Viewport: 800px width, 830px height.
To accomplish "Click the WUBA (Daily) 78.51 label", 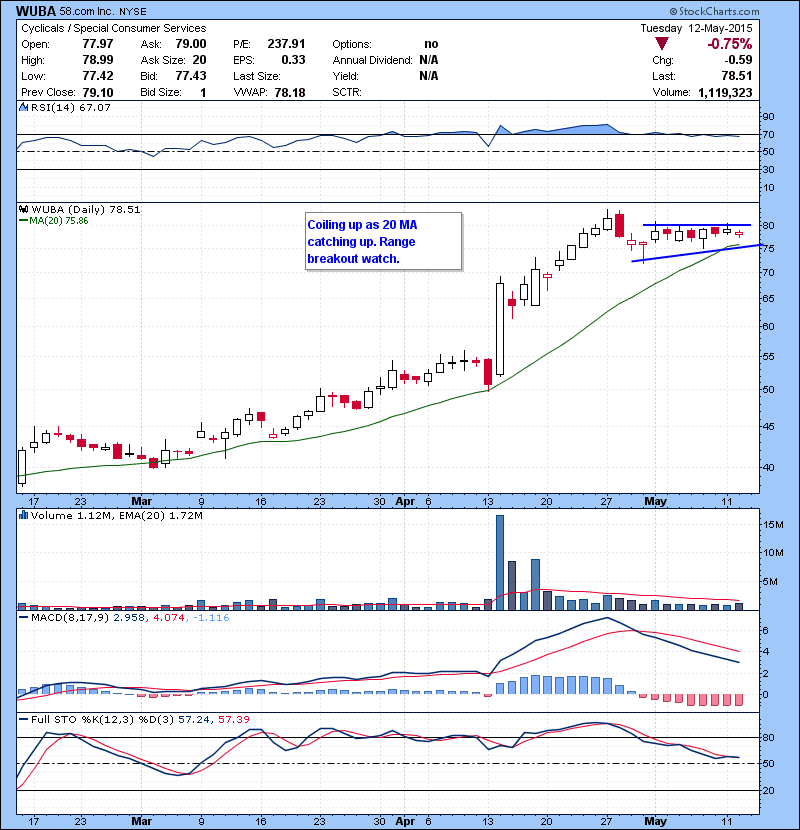I will (86, 209).
